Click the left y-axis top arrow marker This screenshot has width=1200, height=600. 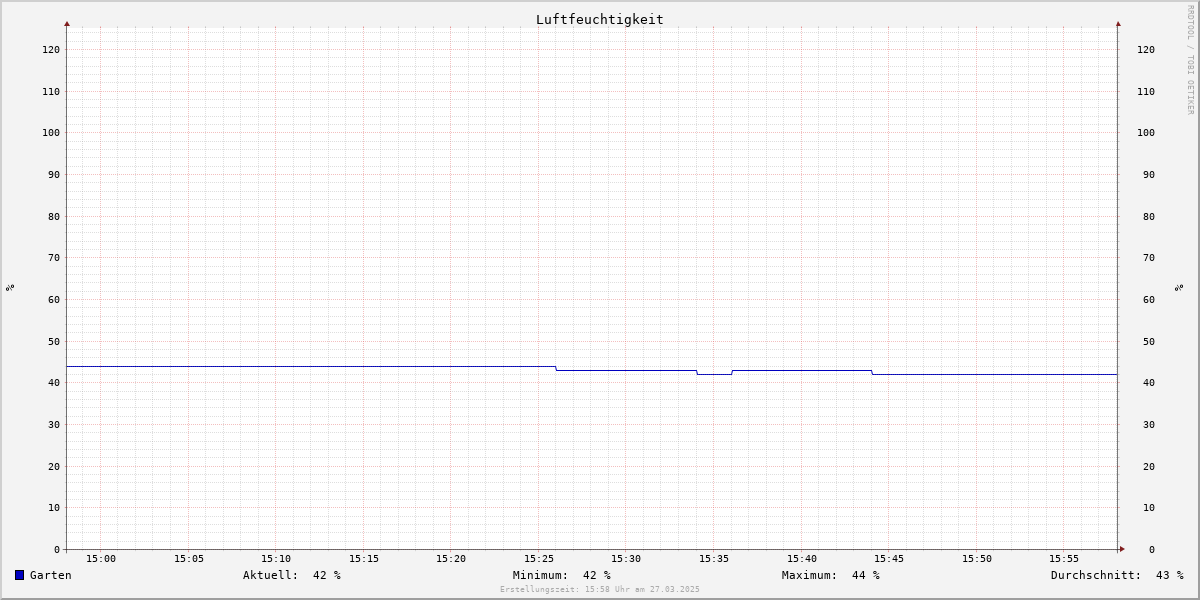pos(67,23)
